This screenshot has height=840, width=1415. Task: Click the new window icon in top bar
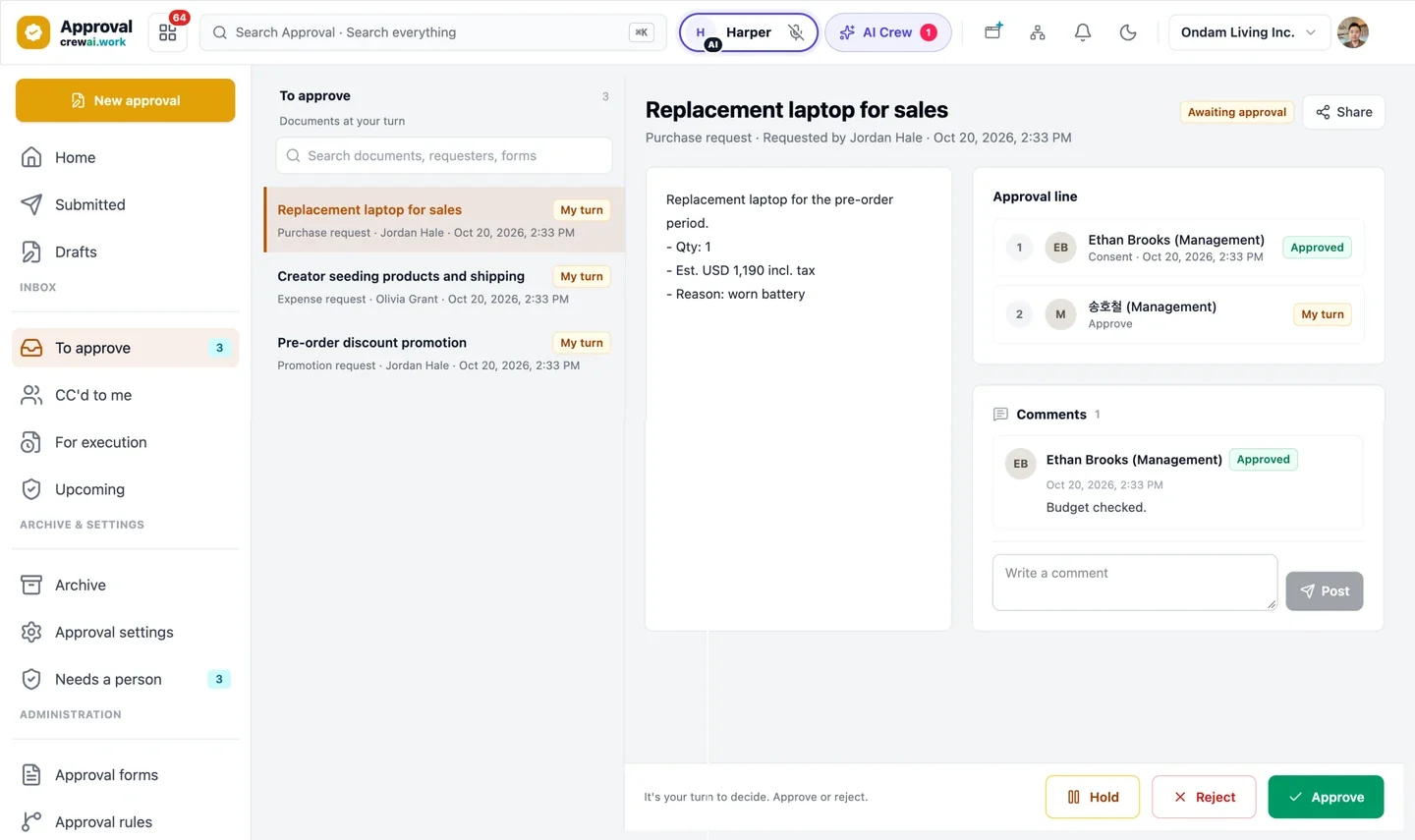coord(993,31)
